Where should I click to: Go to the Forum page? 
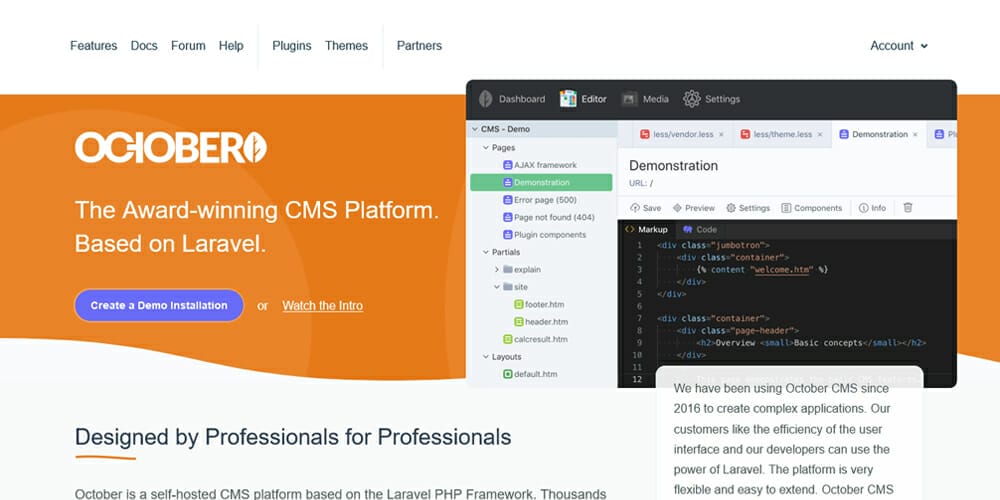pos(188,46)
